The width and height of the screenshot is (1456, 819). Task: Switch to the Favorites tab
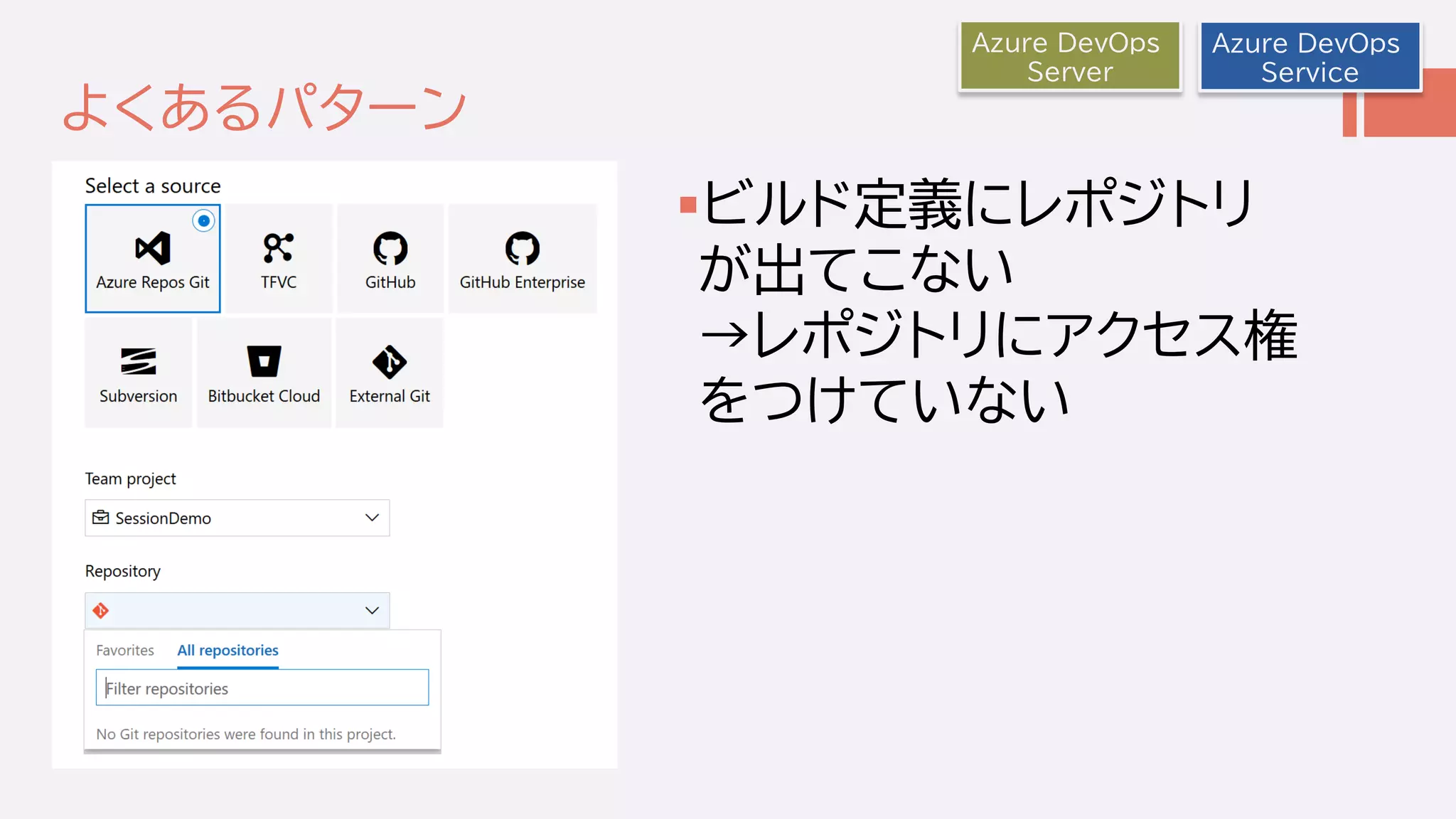click(125, 651)
